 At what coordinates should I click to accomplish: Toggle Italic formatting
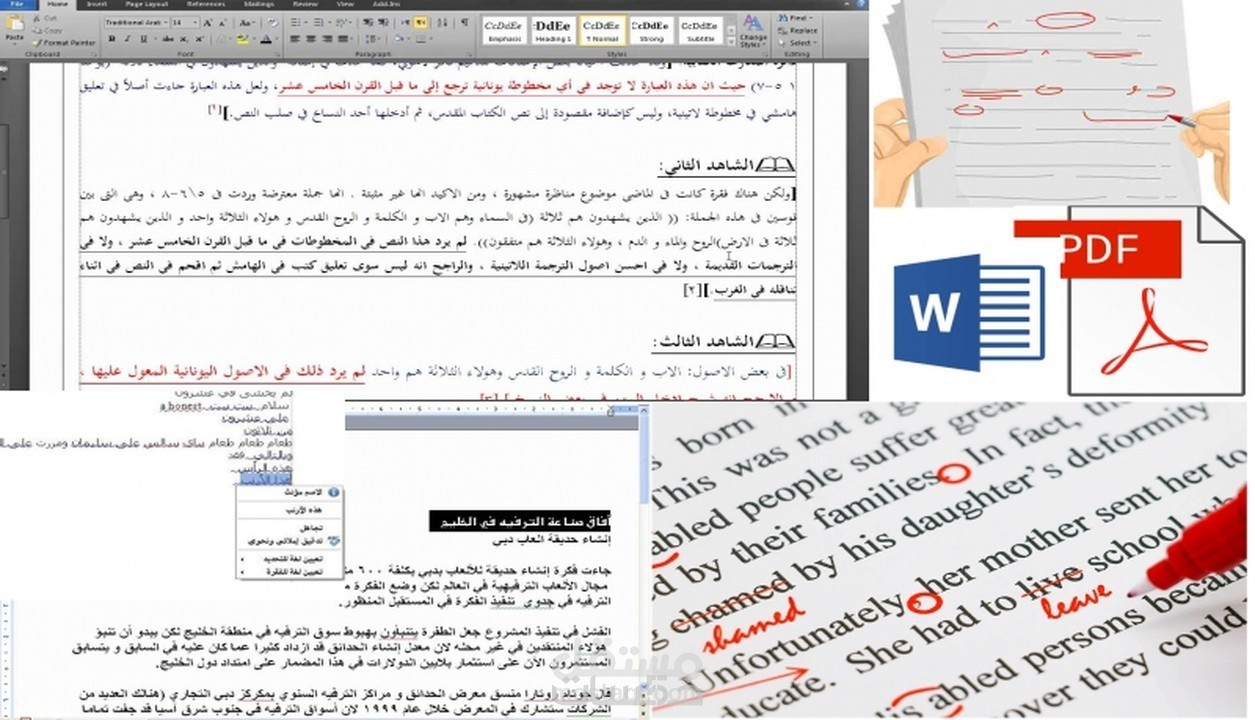(x=128, y=39)
